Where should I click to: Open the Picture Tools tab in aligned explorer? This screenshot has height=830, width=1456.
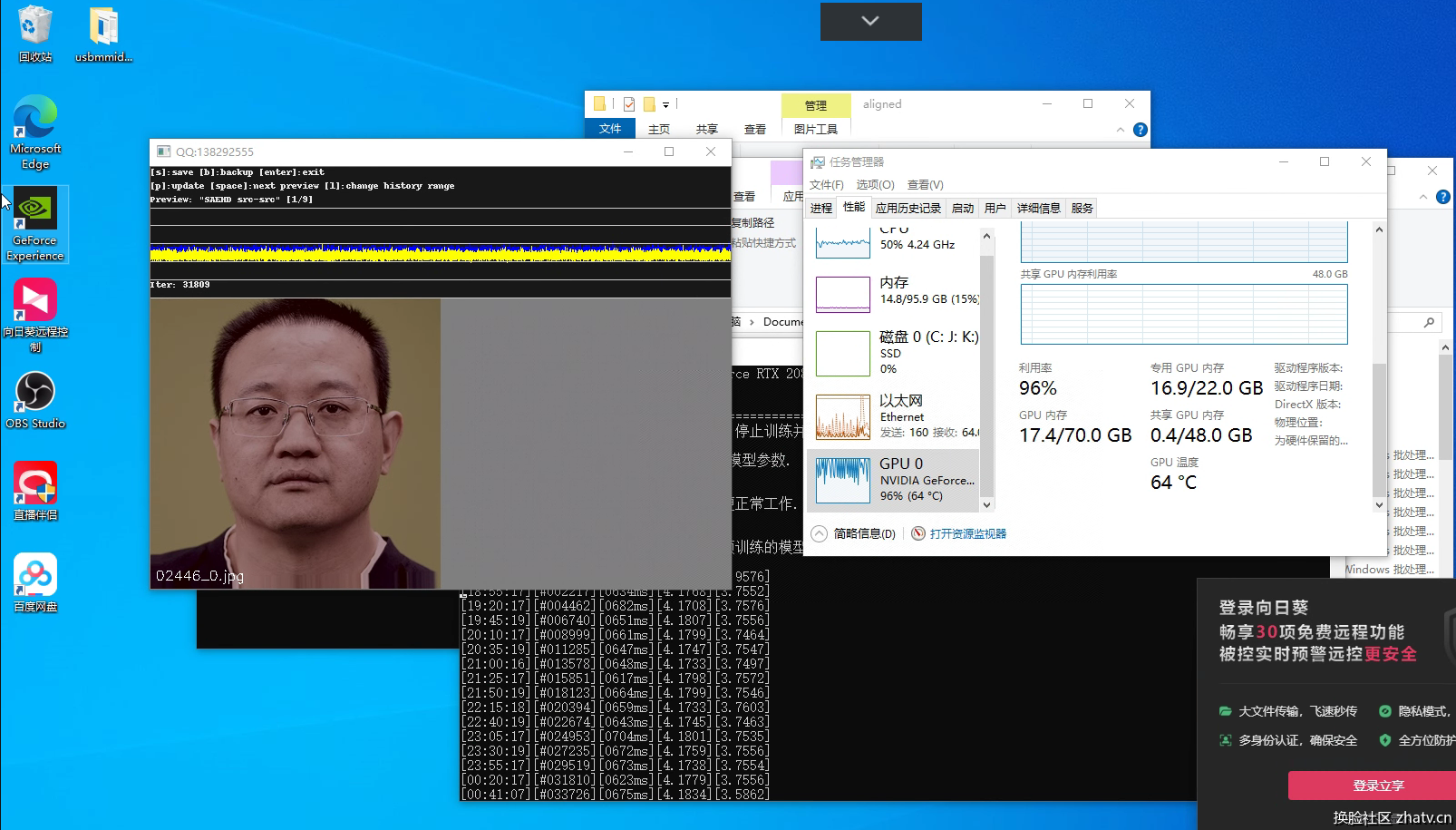point(816,129)
